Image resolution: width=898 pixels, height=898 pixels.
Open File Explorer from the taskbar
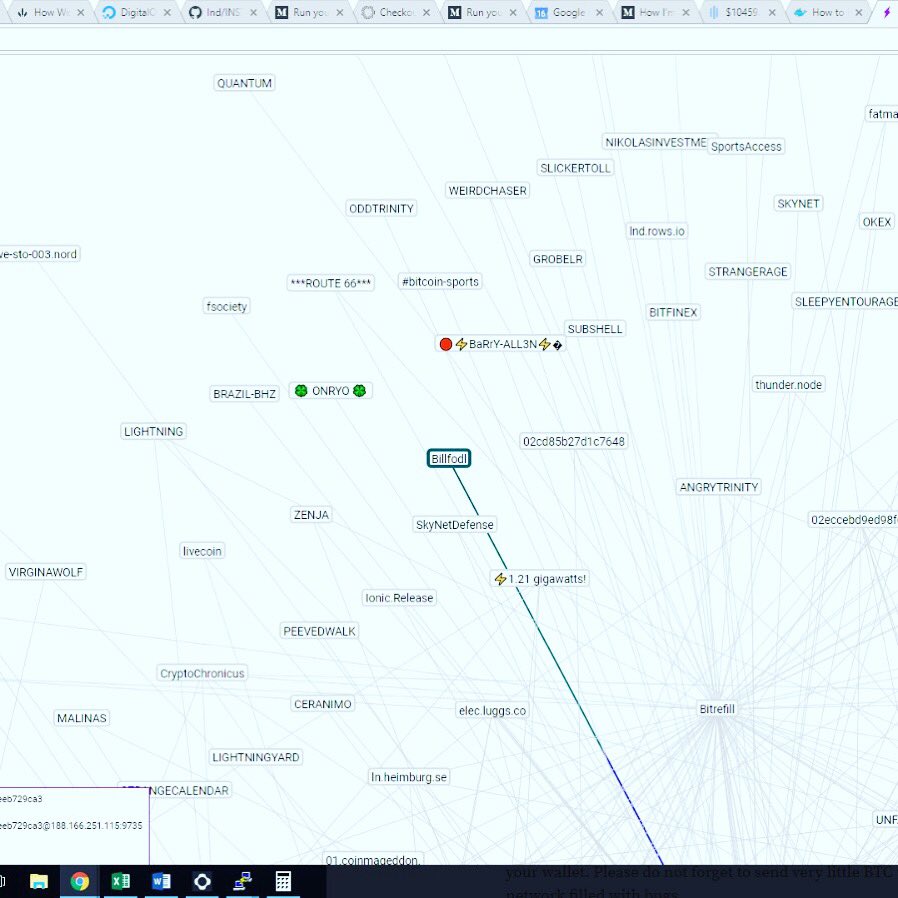[38, 881]
